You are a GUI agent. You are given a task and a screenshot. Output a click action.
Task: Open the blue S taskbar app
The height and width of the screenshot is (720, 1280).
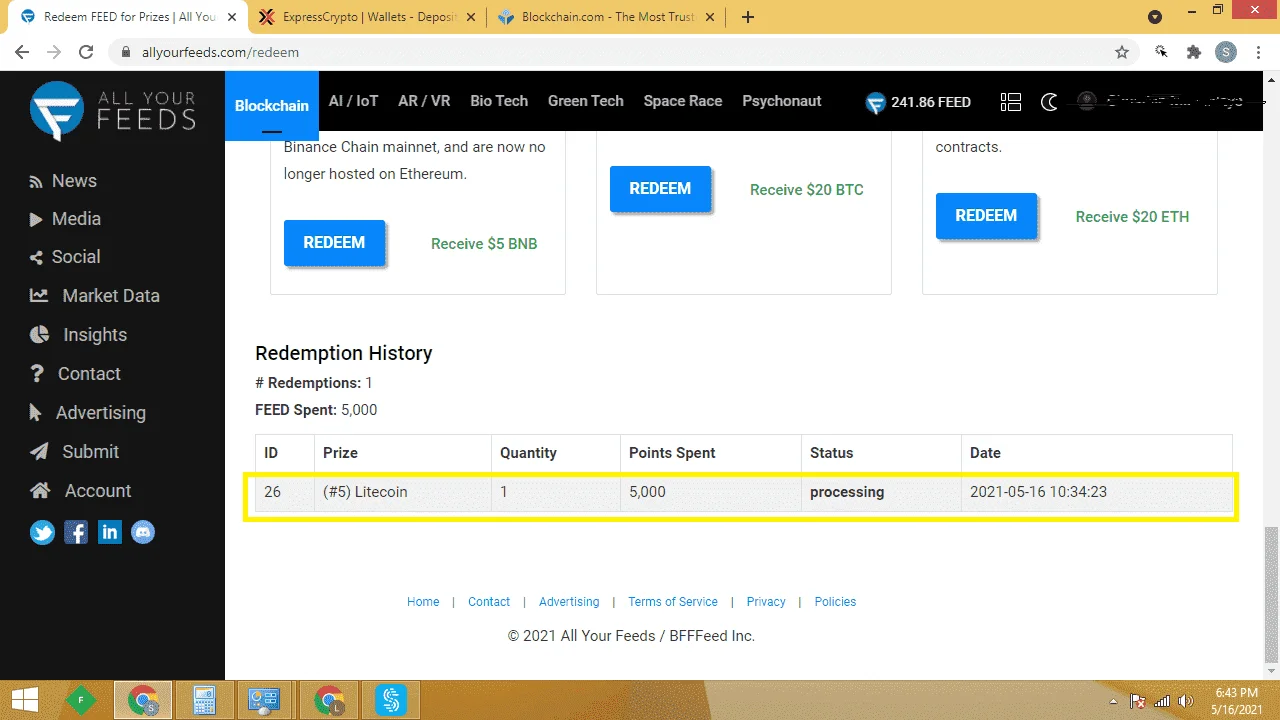(x=390, y=700)
